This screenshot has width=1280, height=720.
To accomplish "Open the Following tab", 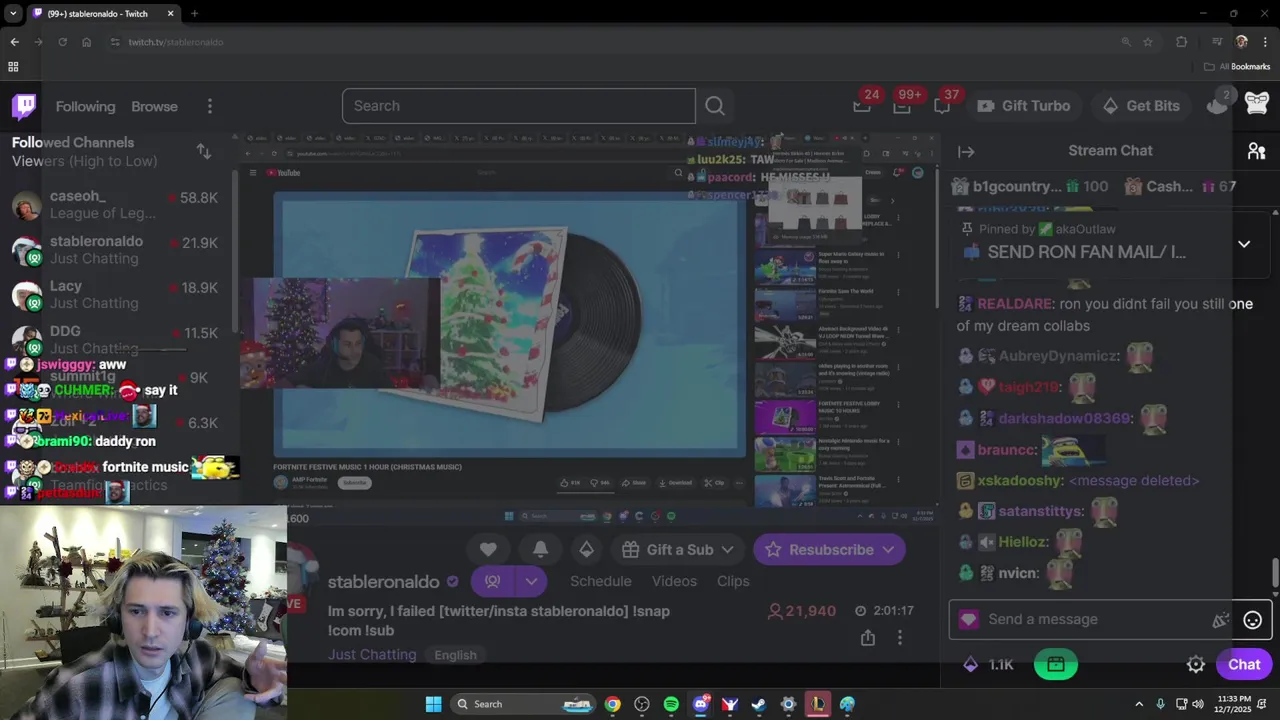I will pyautogui.click(x=85, y=106).
